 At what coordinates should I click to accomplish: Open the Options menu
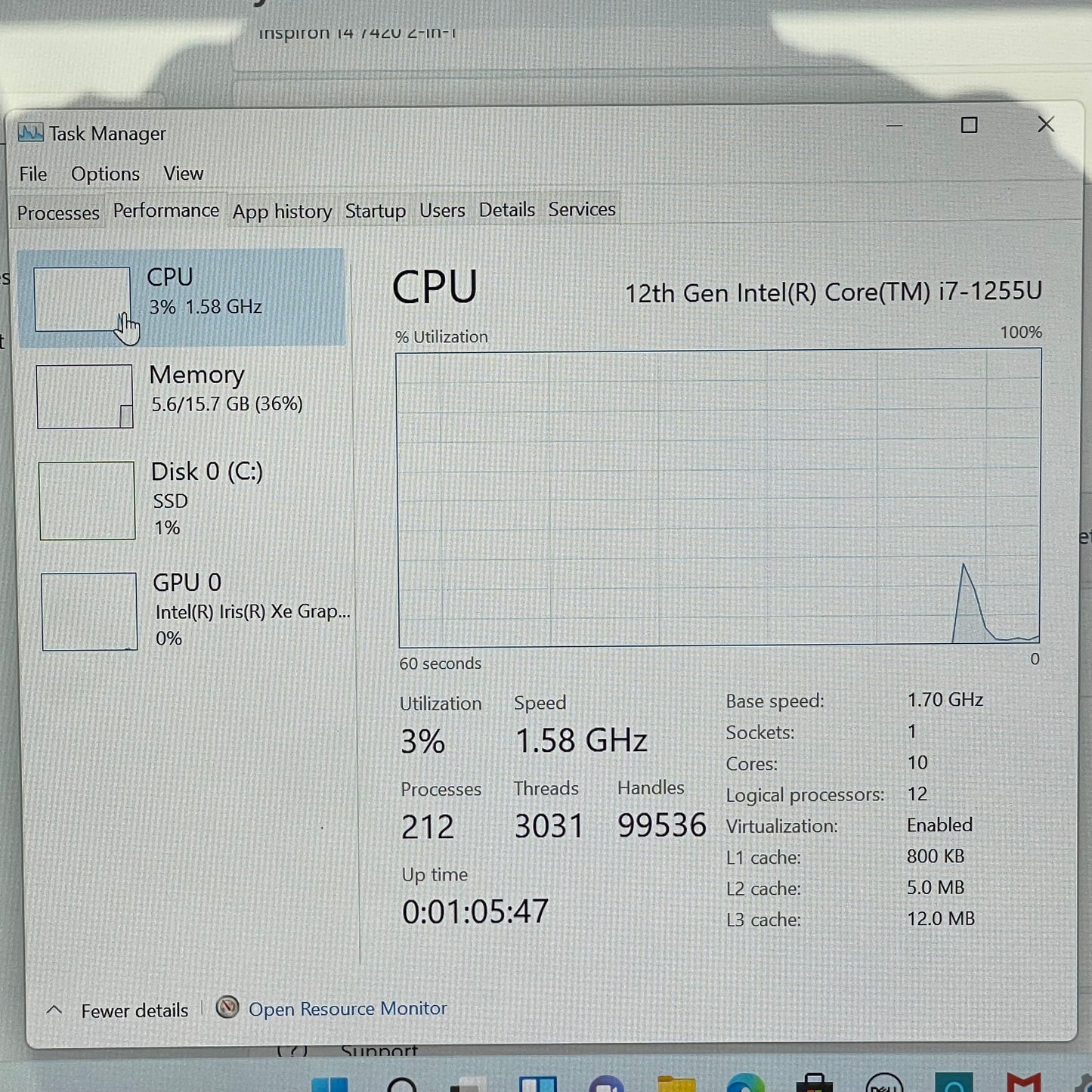[105, 174]
